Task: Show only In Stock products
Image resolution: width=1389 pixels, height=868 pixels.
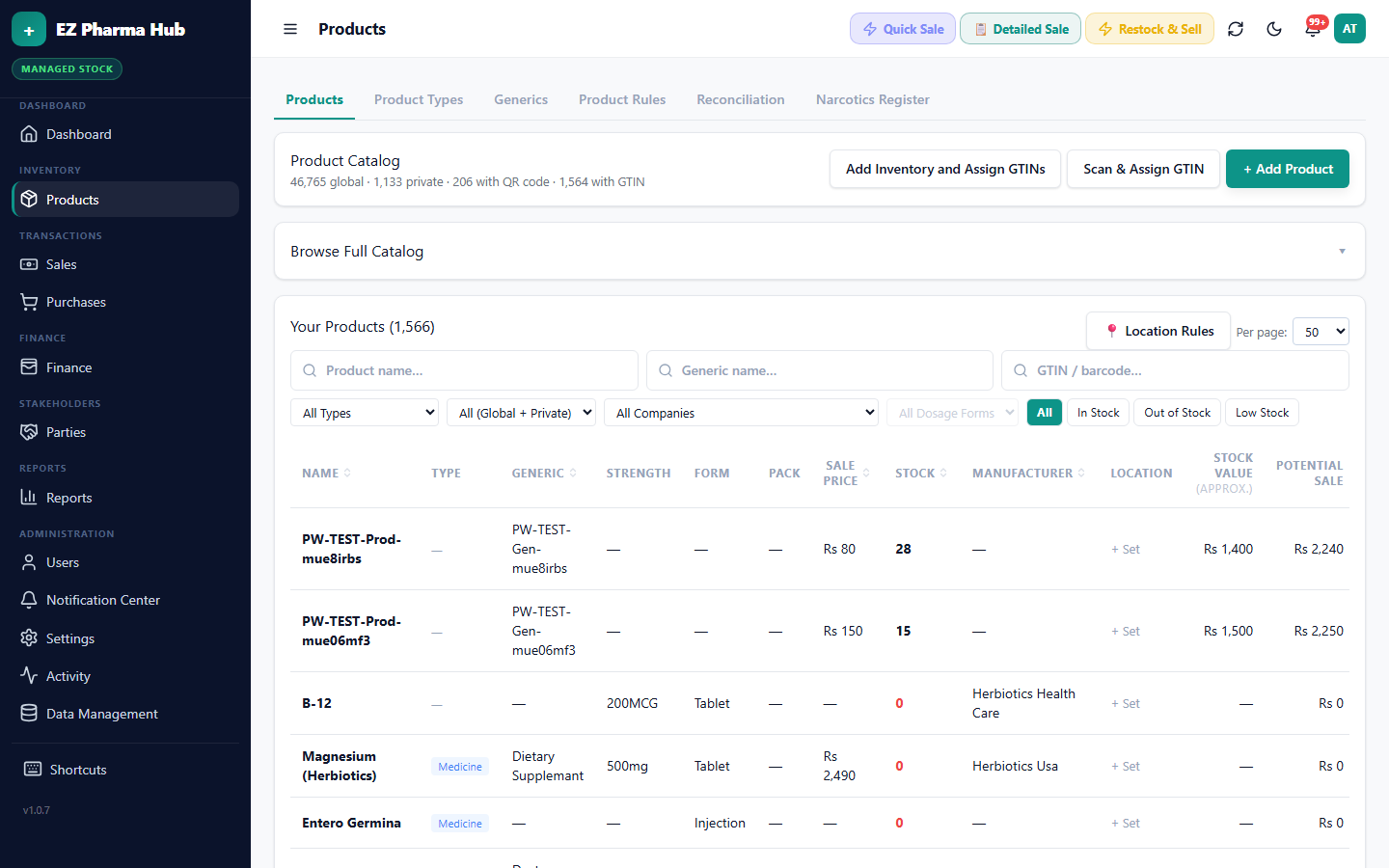Action: [1098, 413]
